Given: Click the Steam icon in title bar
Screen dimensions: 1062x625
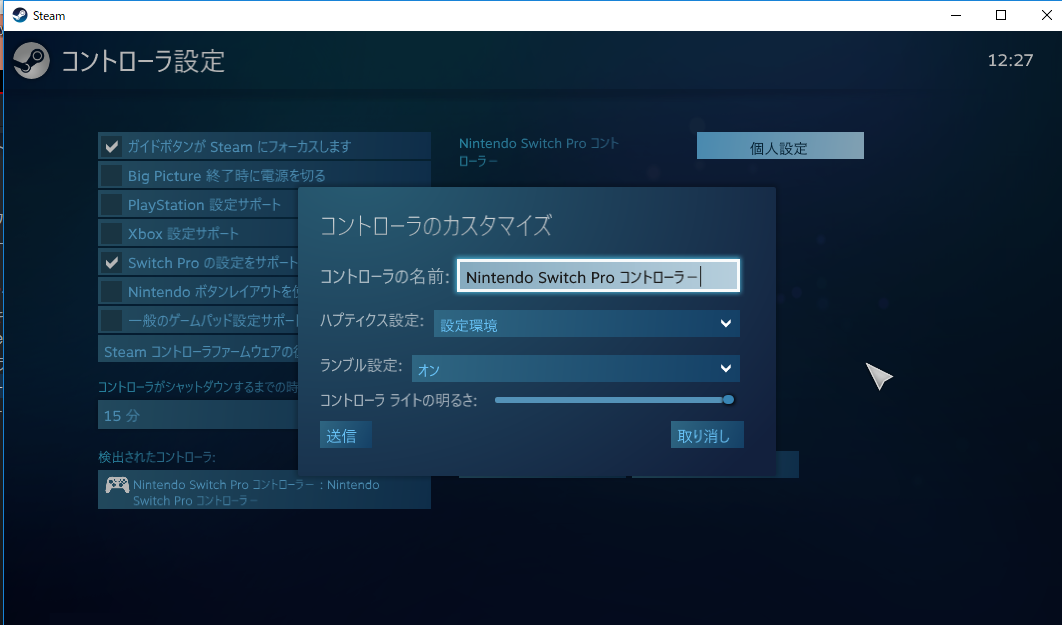Looking at the screenshot, I should (20, 15).
